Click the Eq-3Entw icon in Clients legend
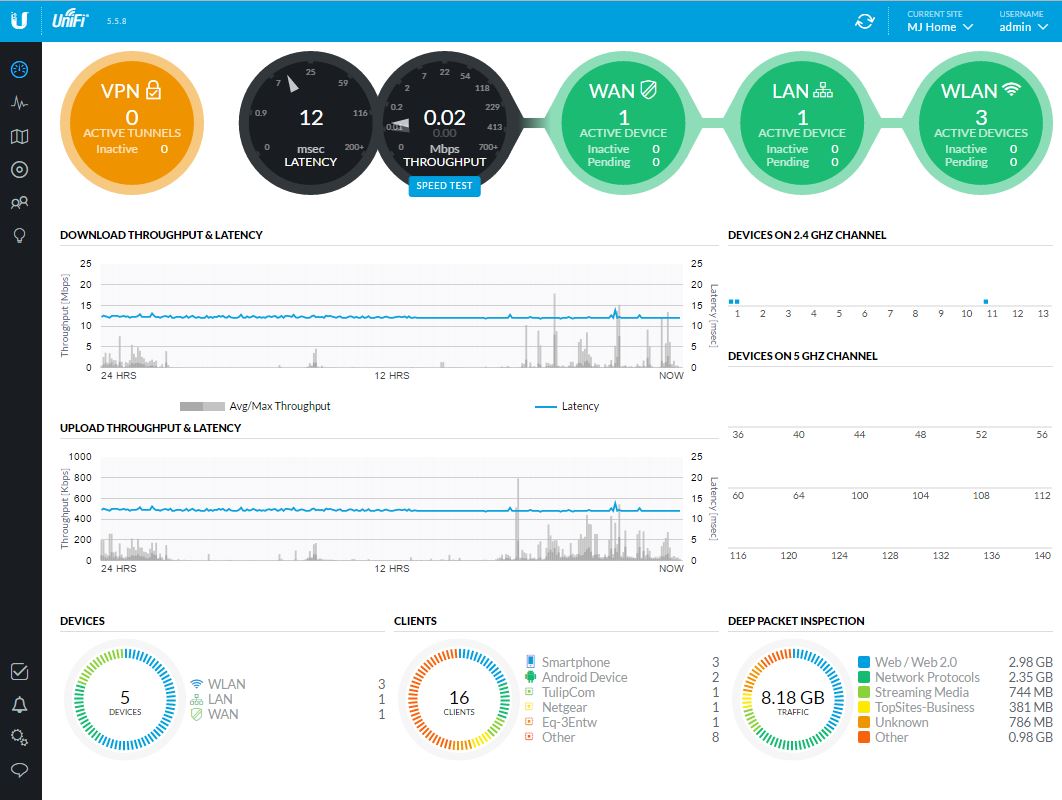Screen dimensions: 1062x800 point(530,721)
